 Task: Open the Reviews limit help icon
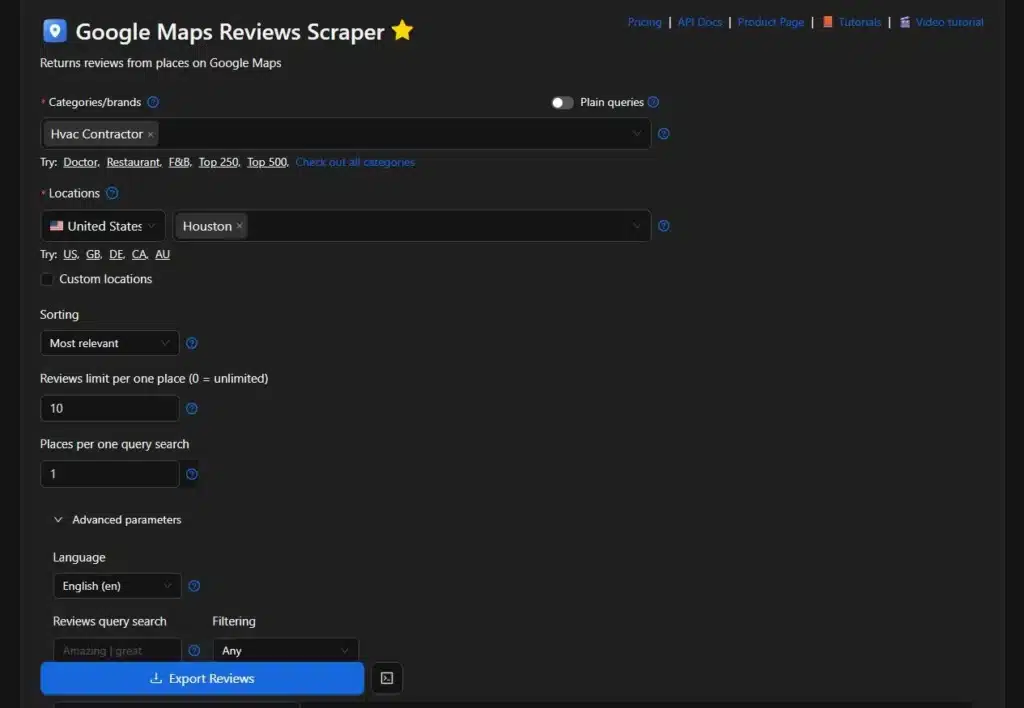191,408
